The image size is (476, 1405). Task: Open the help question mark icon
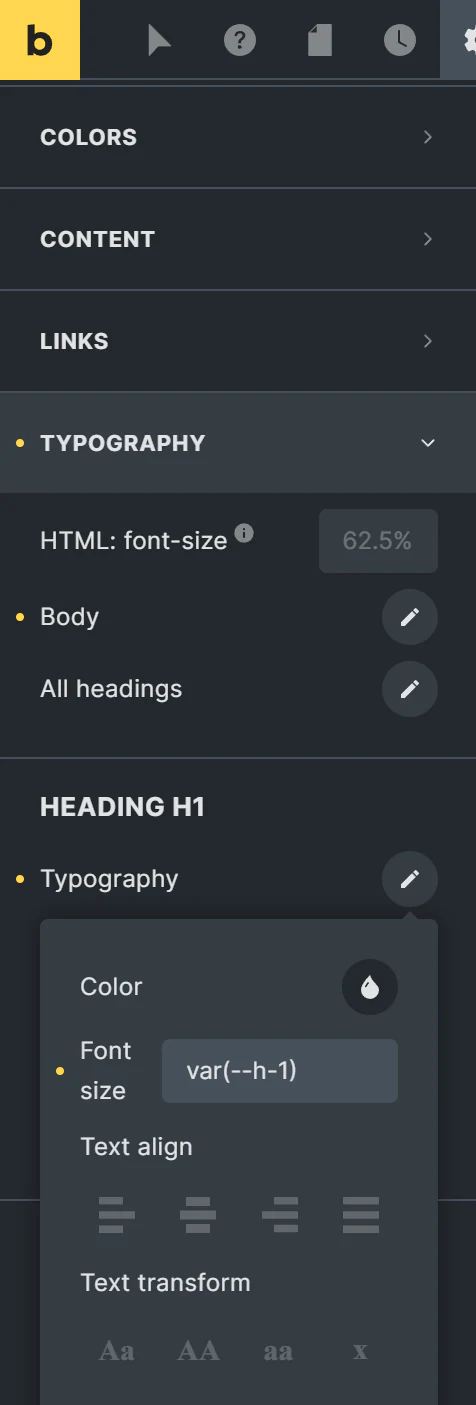(240, 40)
